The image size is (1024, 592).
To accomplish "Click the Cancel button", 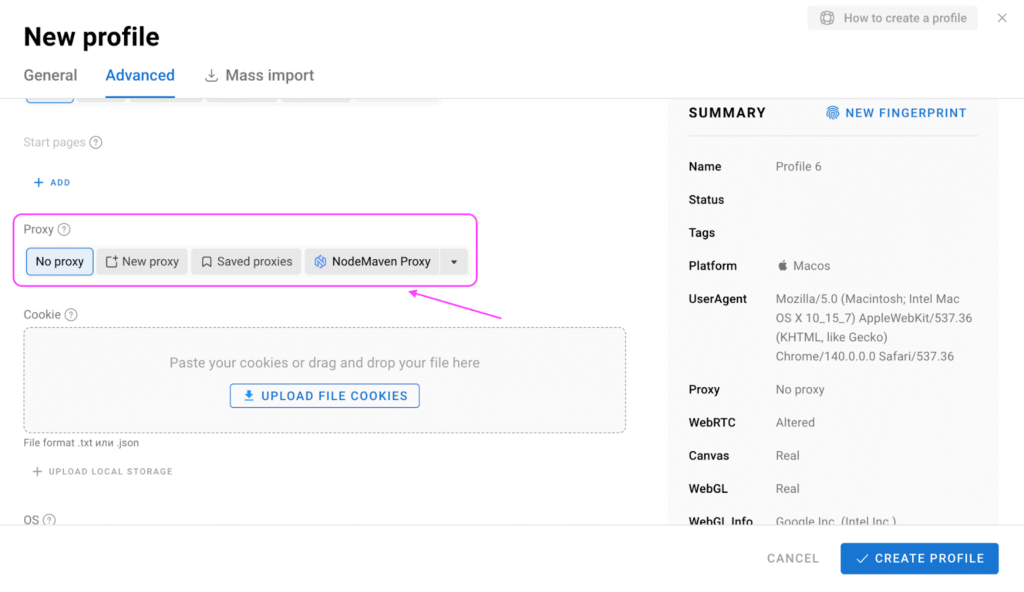I will pos(792,559).
